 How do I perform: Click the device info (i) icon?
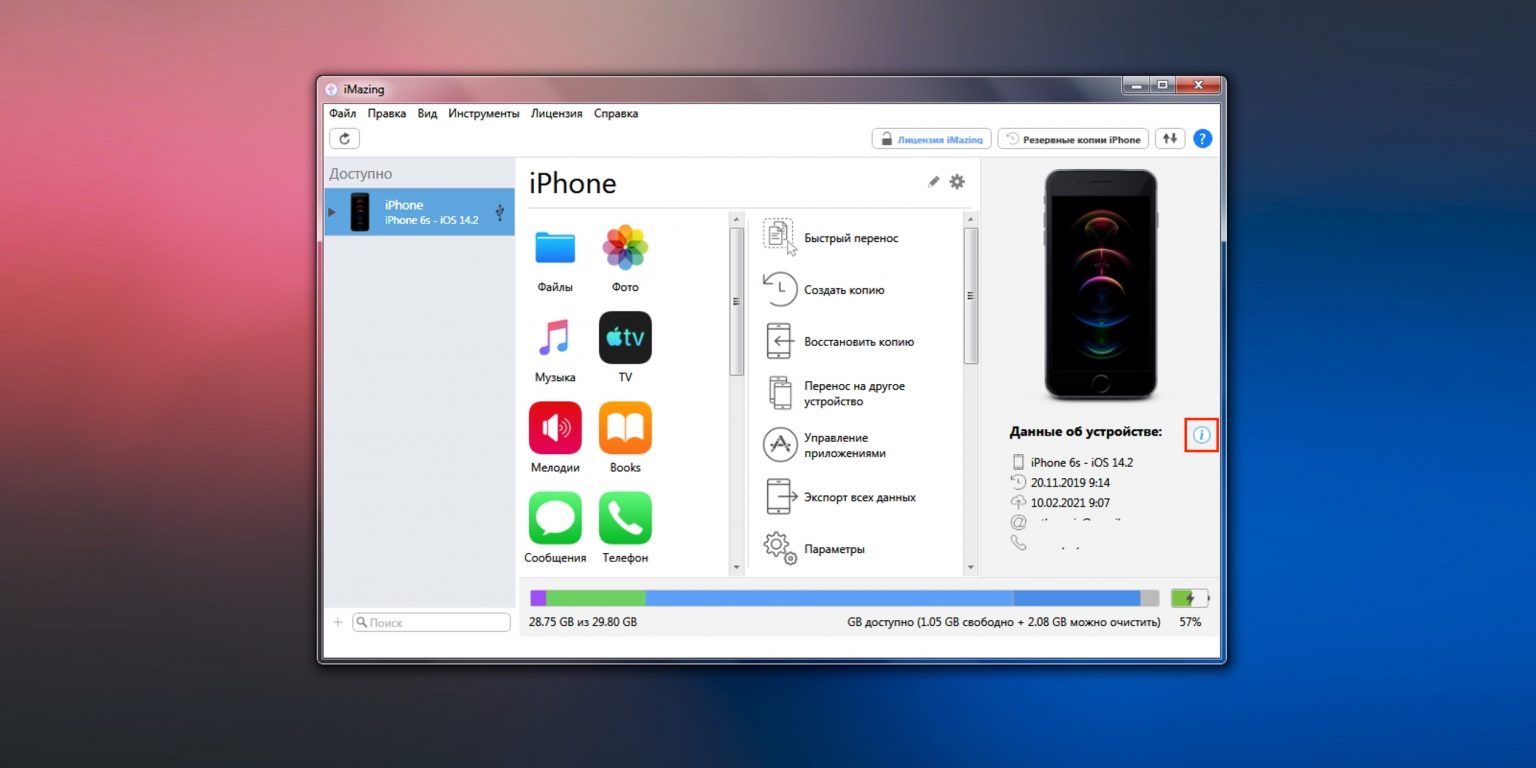pos(1202,435)
